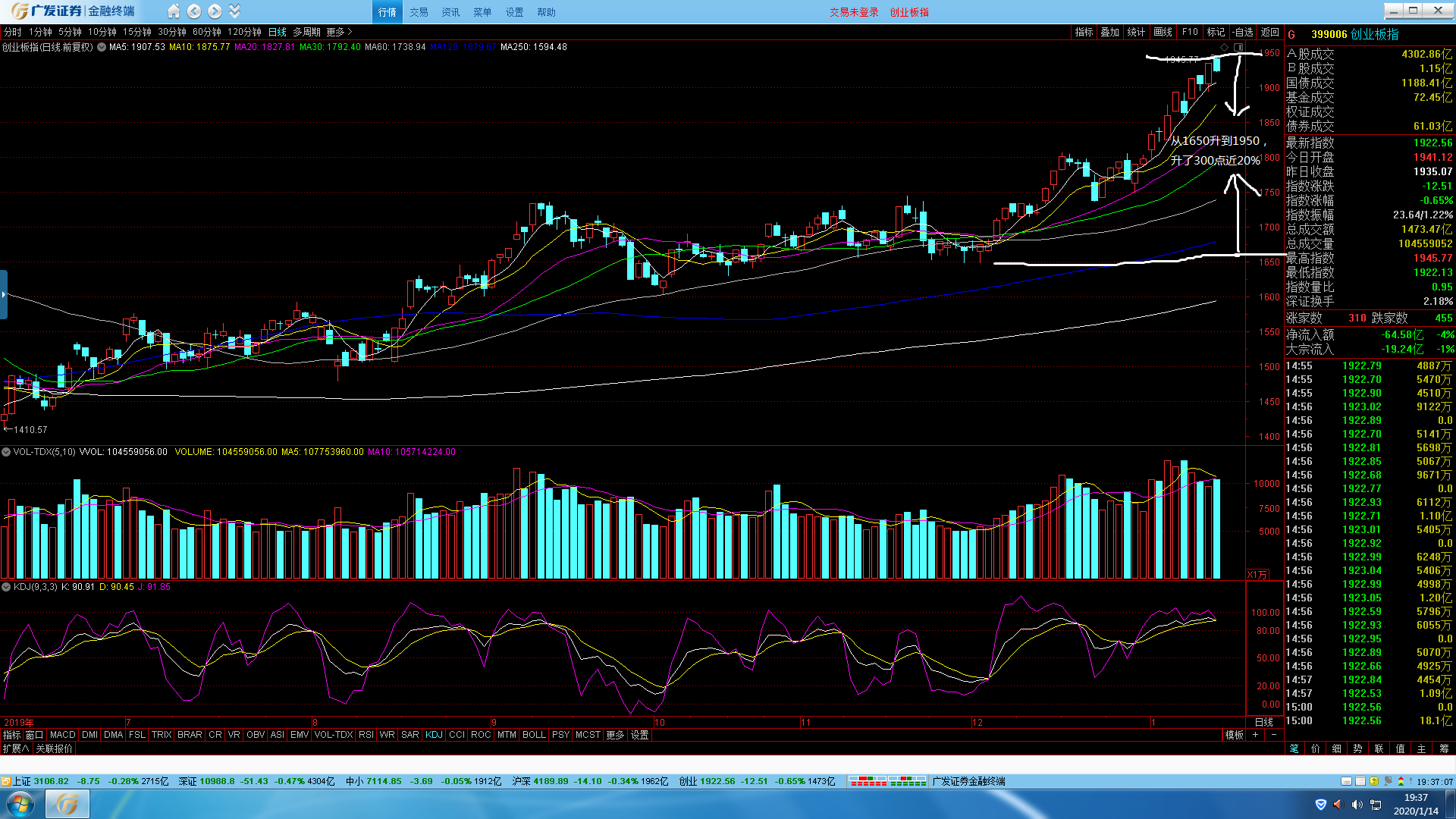Click the plus zoom button beside 模板
The width and height of the screenshot is (1456, 819).
click(x=1256, y=735)
